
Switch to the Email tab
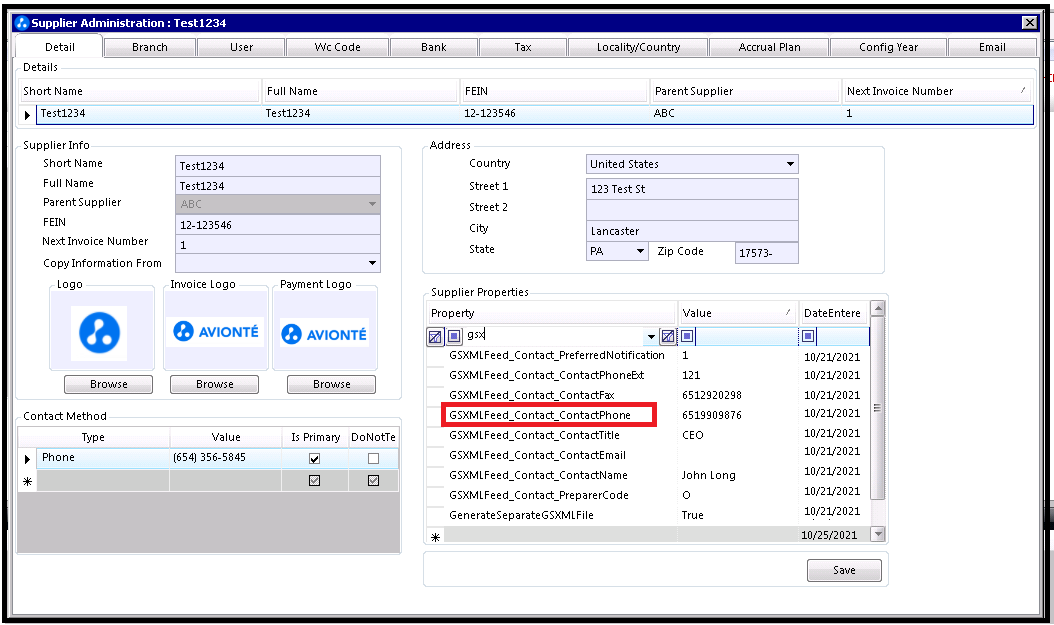click(x=992, y=47)
